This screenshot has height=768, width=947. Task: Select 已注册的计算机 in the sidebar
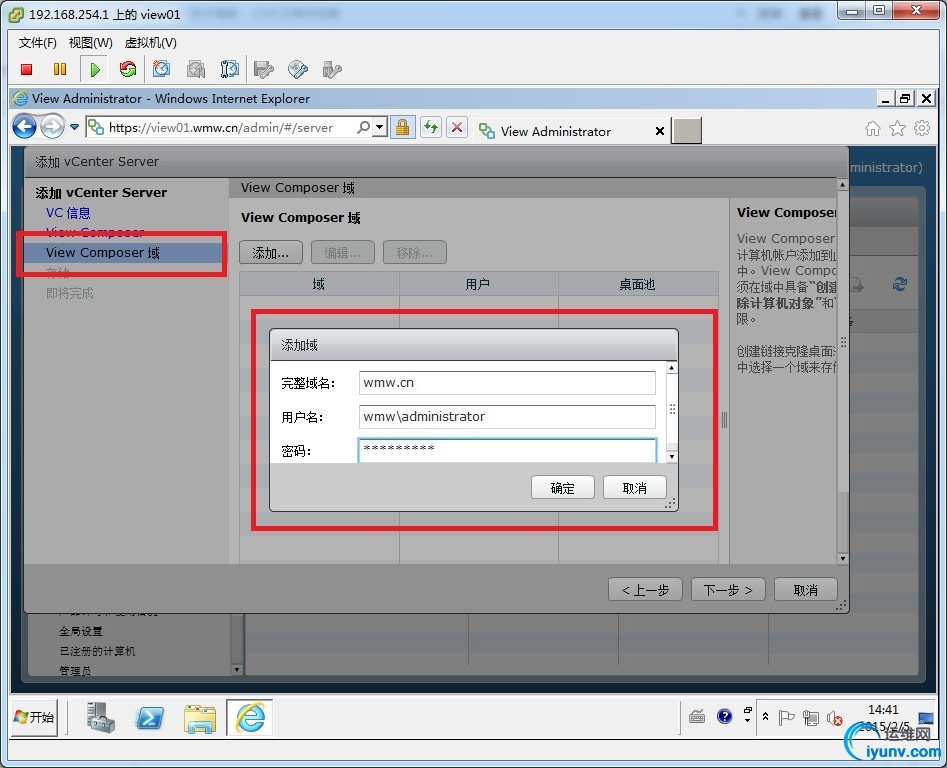tap(97, 651)
